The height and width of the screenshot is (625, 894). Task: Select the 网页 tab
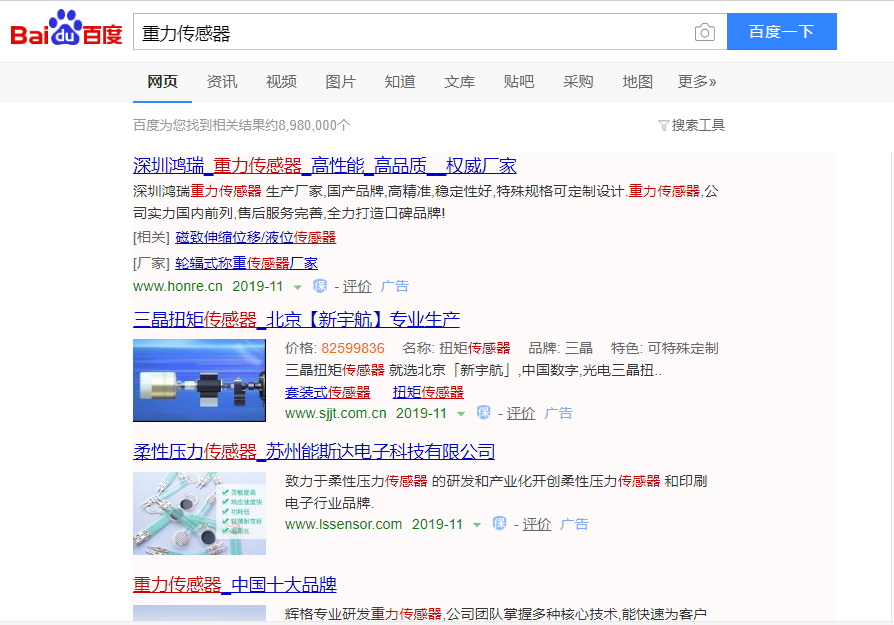click(162, 82)
